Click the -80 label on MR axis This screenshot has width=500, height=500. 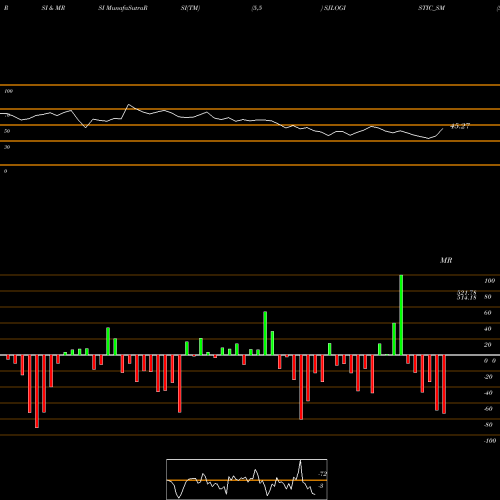click(488, 425)
